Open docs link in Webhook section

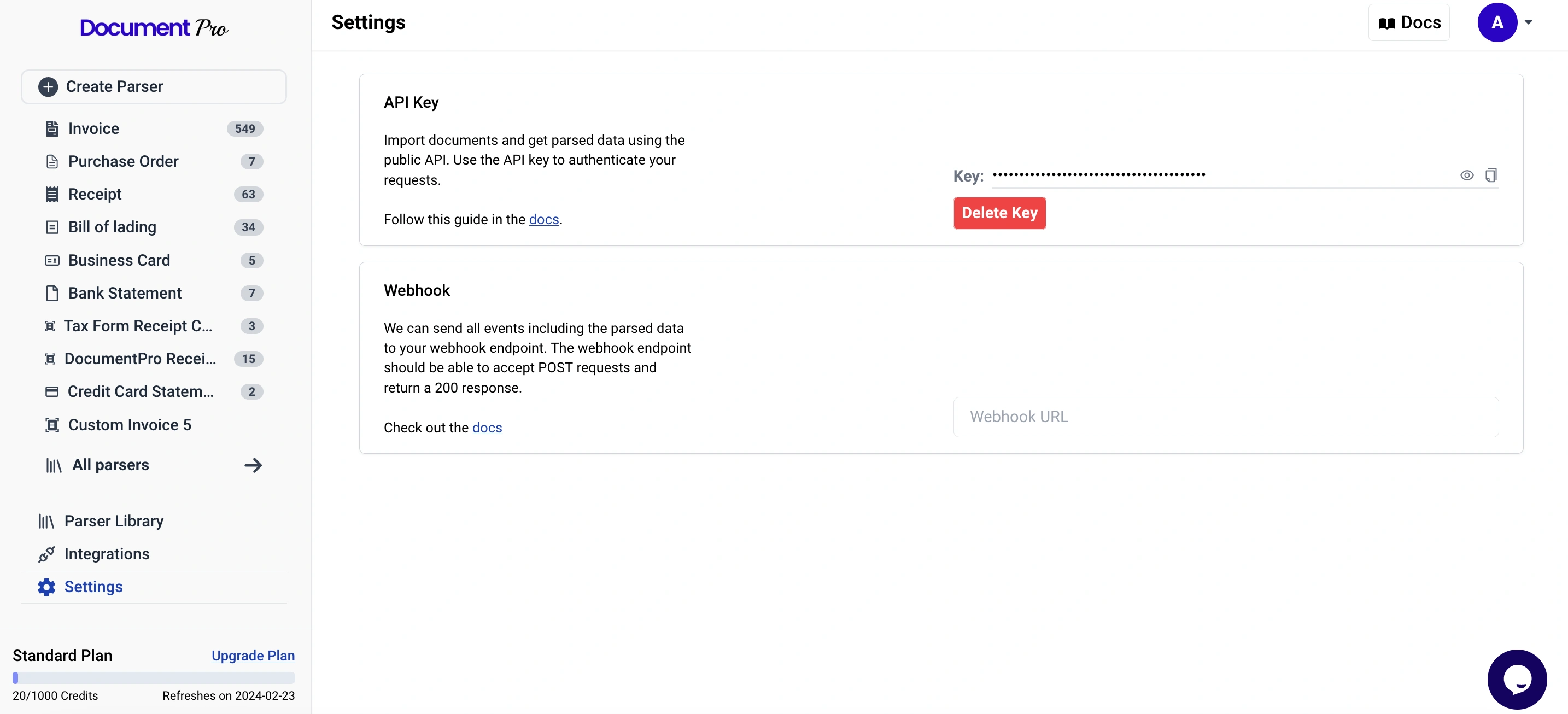[487, 428]
